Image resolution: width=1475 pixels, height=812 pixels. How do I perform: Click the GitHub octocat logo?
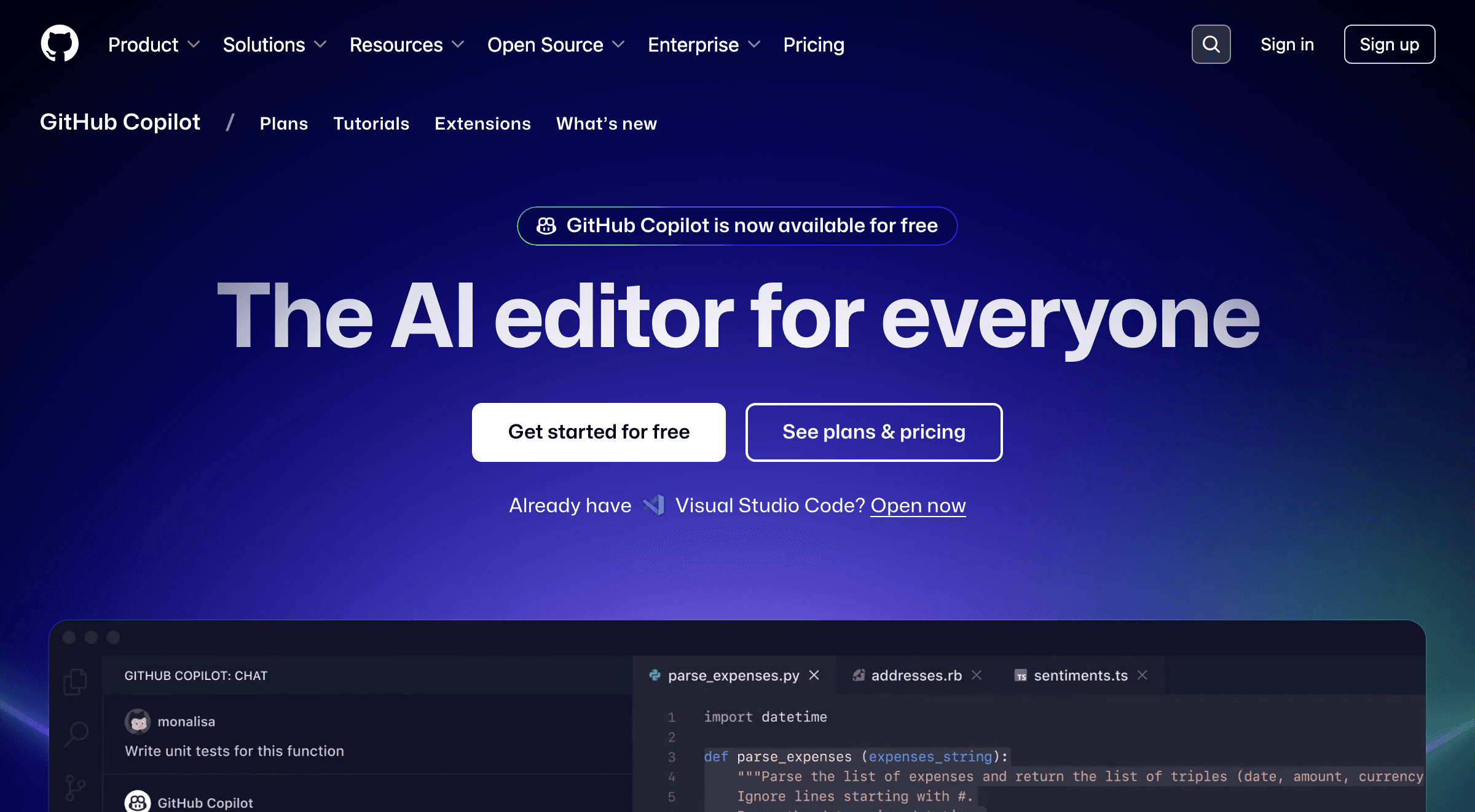[60, 44]
